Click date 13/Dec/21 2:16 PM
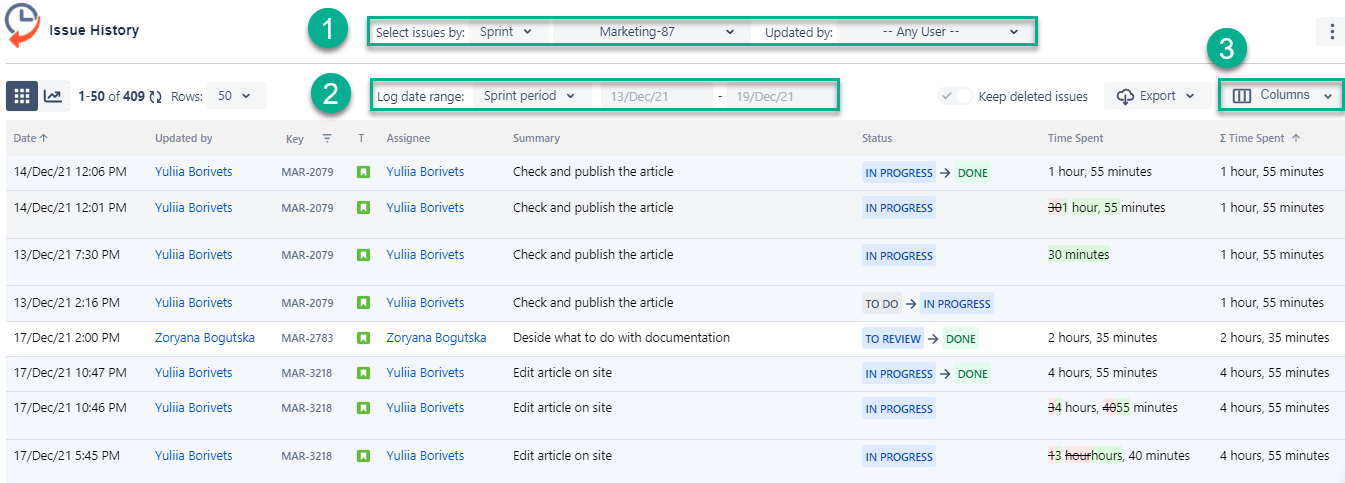Viewport: 1345px width, 483px height. (67, 303)
